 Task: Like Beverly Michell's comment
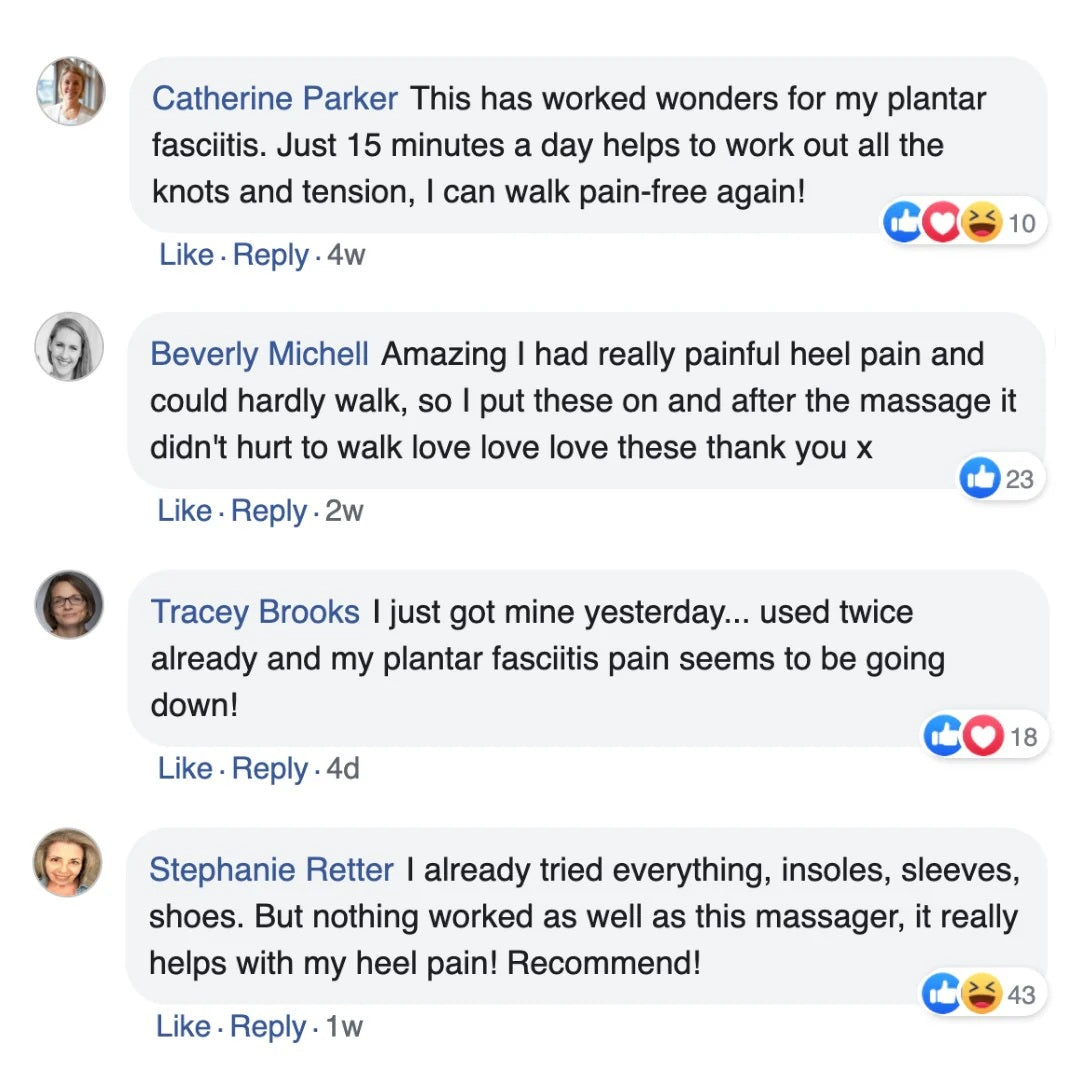[x=184, y=511]
